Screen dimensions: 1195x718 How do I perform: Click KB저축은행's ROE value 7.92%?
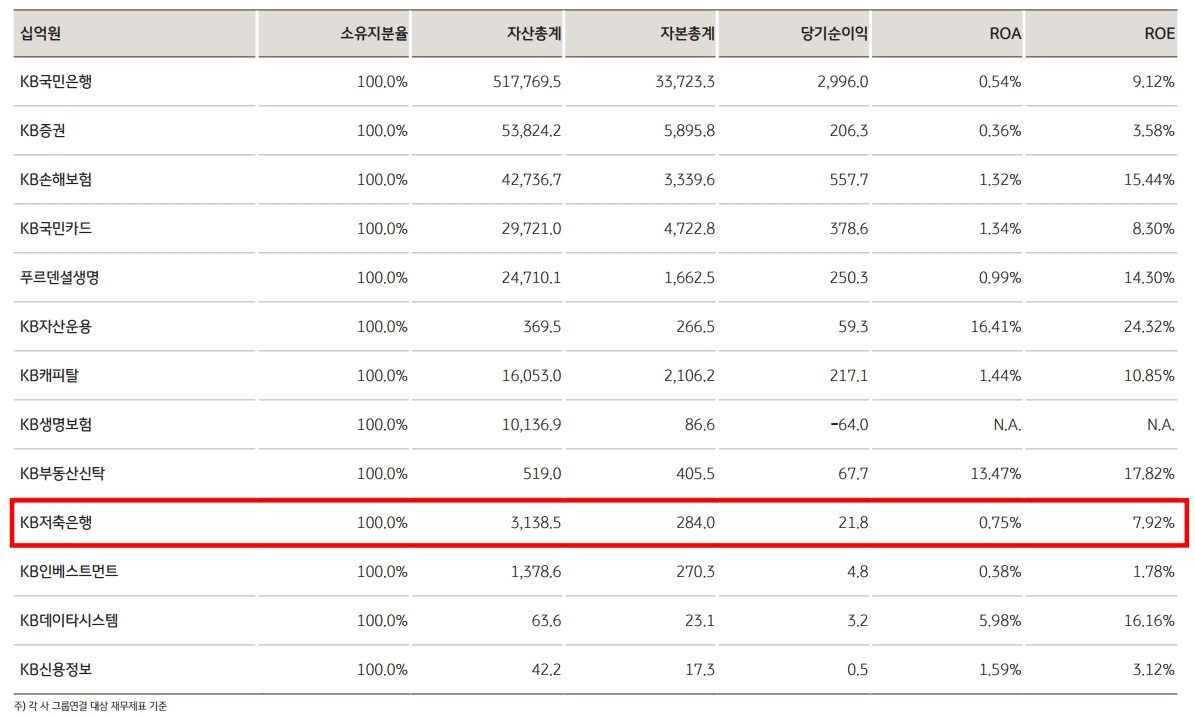click(x=1153, y=523)
